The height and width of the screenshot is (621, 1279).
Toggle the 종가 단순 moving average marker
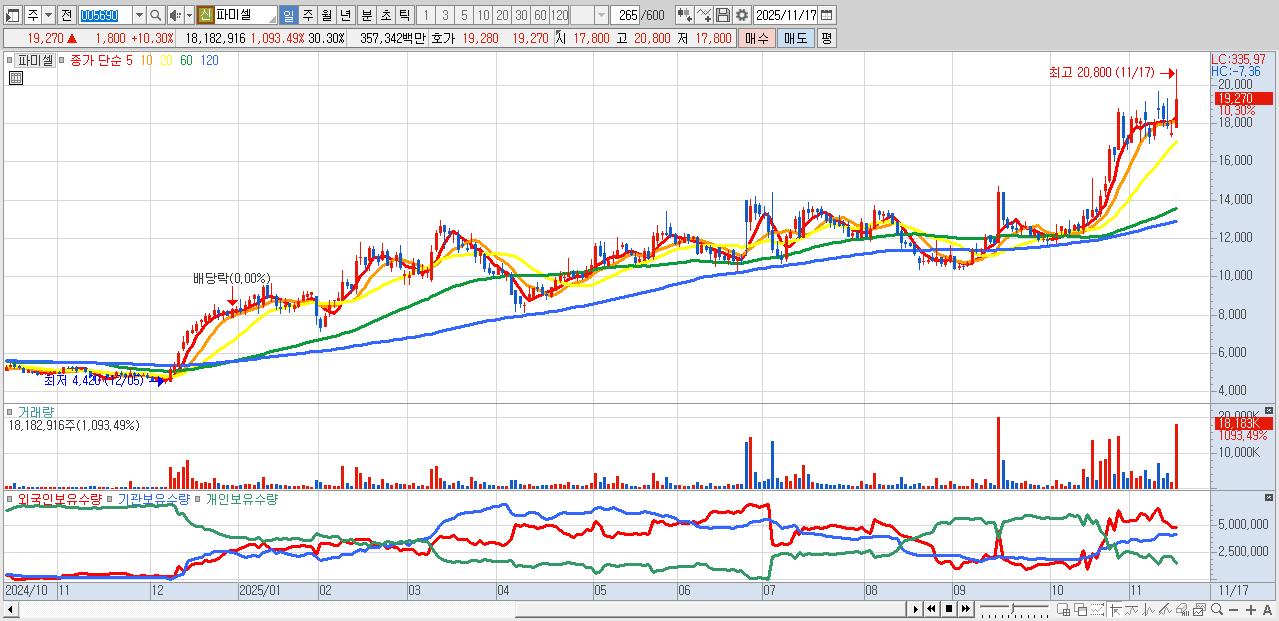pyautogui.click(x=63, y=61)
